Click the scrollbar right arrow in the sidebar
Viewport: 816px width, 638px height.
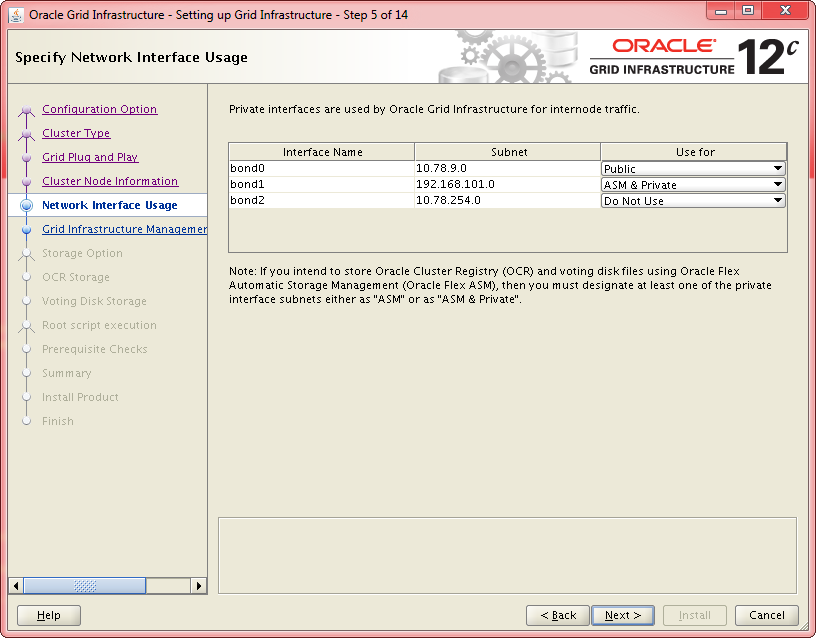pos(199,586)
